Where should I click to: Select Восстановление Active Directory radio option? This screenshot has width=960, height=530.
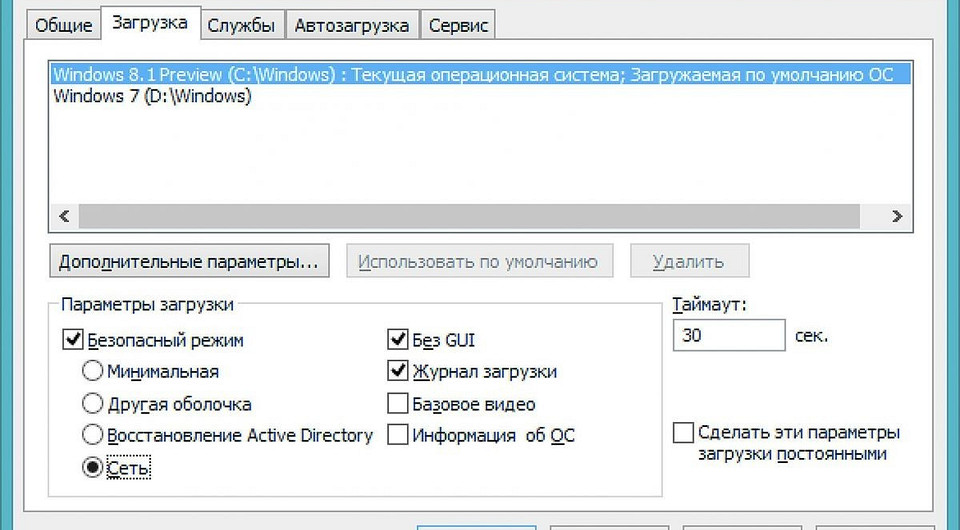92,435
